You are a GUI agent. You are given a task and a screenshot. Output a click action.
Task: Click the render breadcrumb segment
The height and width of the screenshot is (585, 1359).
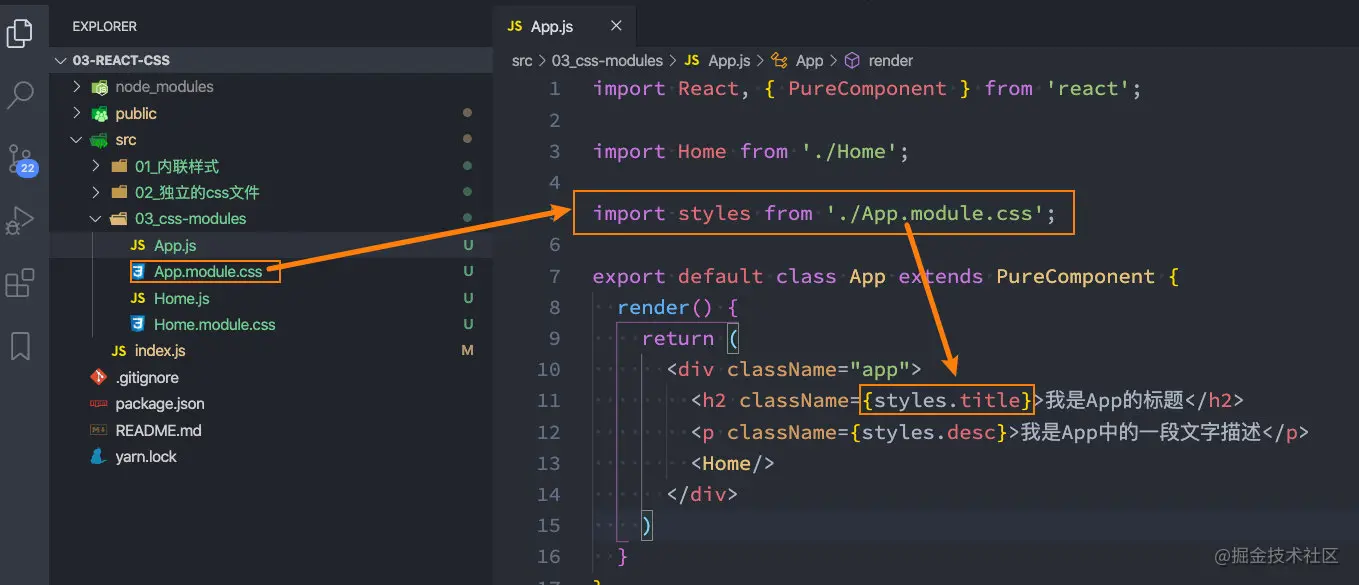click(x=890, y=61)
